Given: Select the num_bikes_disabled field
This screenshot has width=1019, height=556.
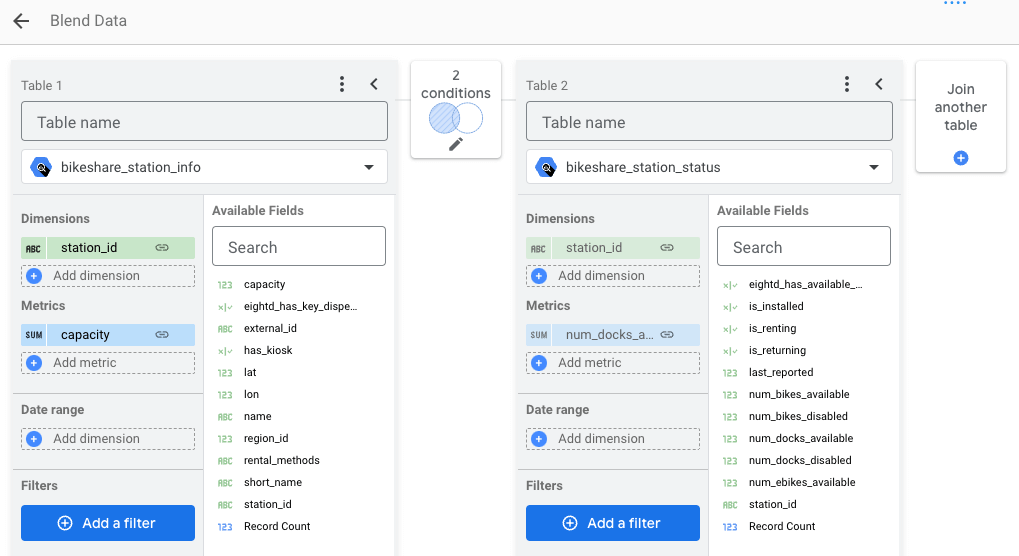Looking at the screenshot, I should tap(798, 416).
